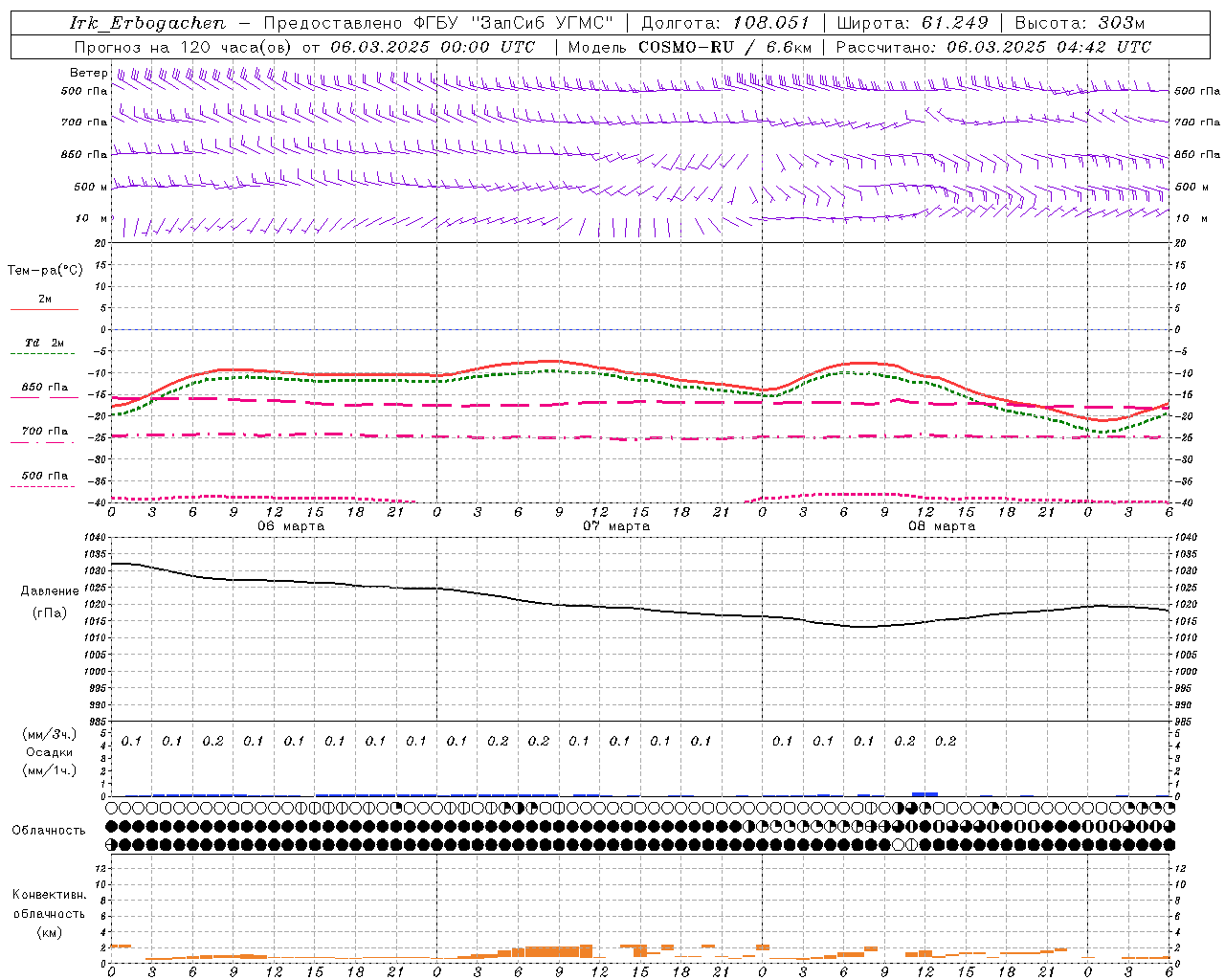Click the "2м" temperature legend entry

point(45,300)
